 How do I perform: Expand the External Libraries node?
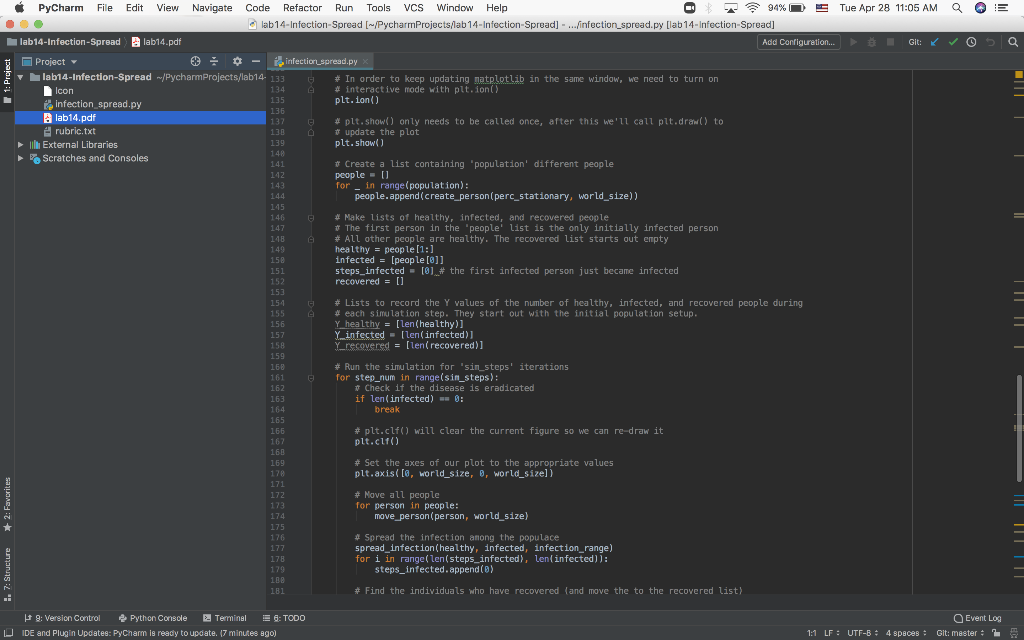point(20,145)
